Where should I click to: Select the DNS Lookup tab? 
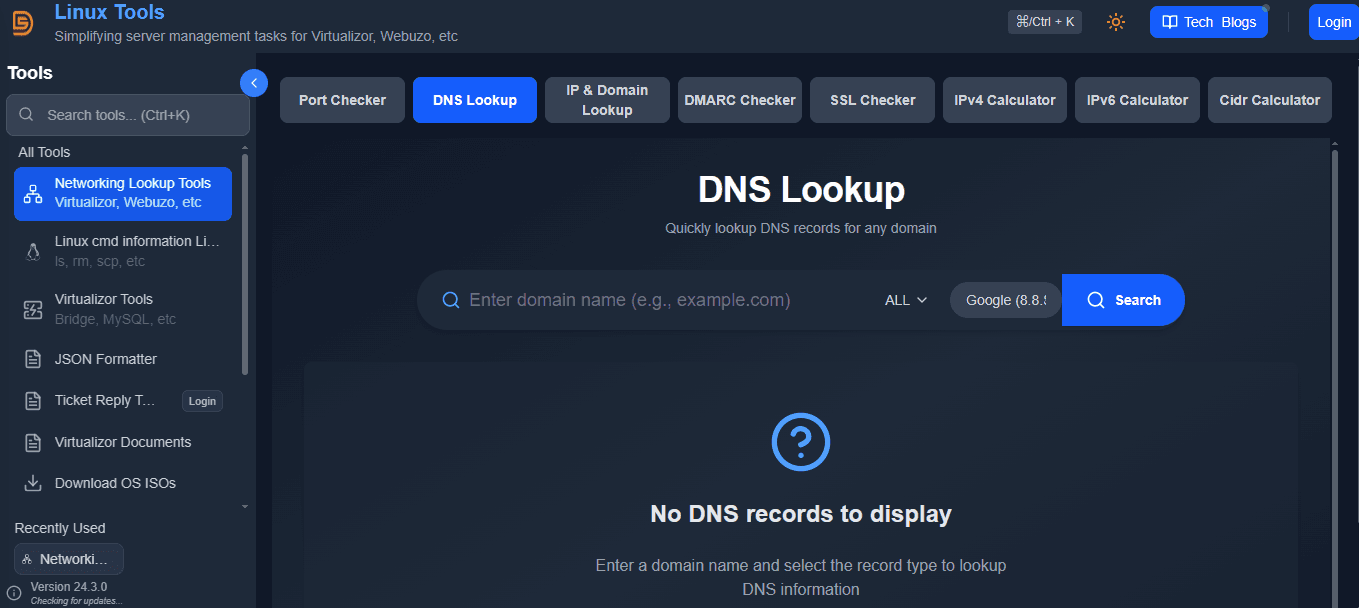(x=475, y=100)
